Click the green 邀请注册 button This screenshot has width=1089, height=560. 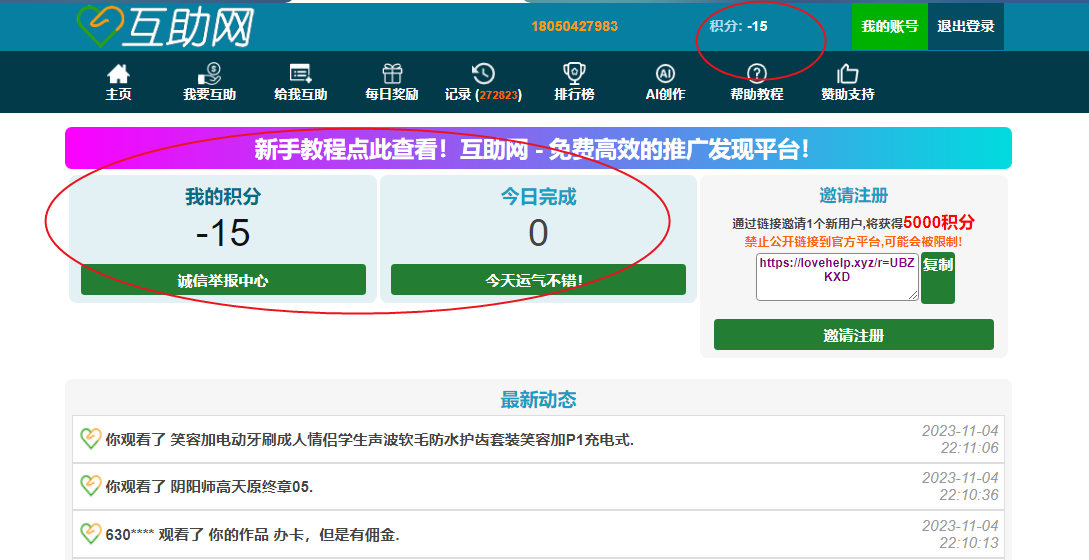point(854,335)
